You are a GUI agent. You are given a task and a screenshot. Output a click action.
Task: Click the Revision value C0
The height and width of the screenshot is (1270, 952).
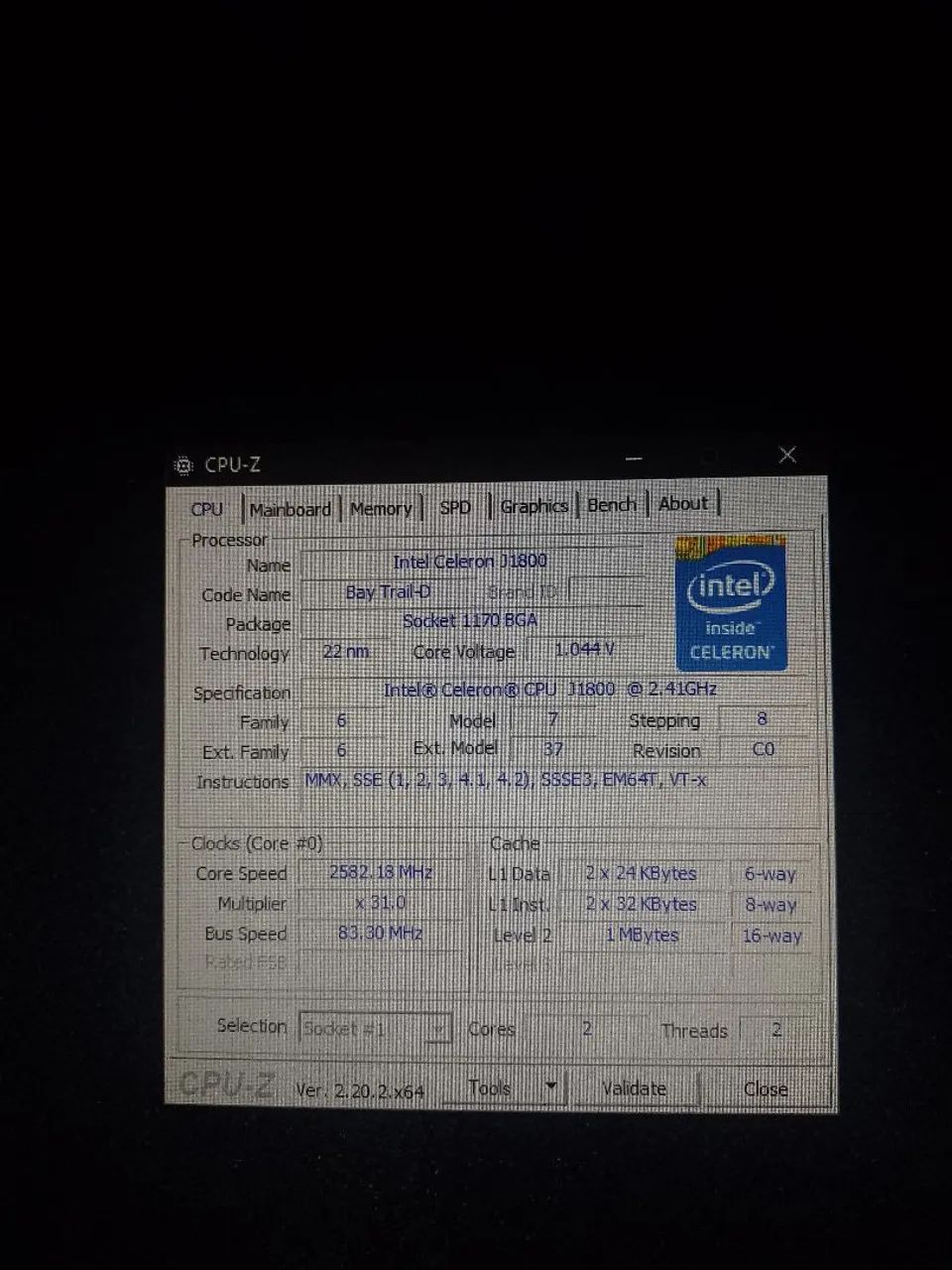[x=763, y=749]
